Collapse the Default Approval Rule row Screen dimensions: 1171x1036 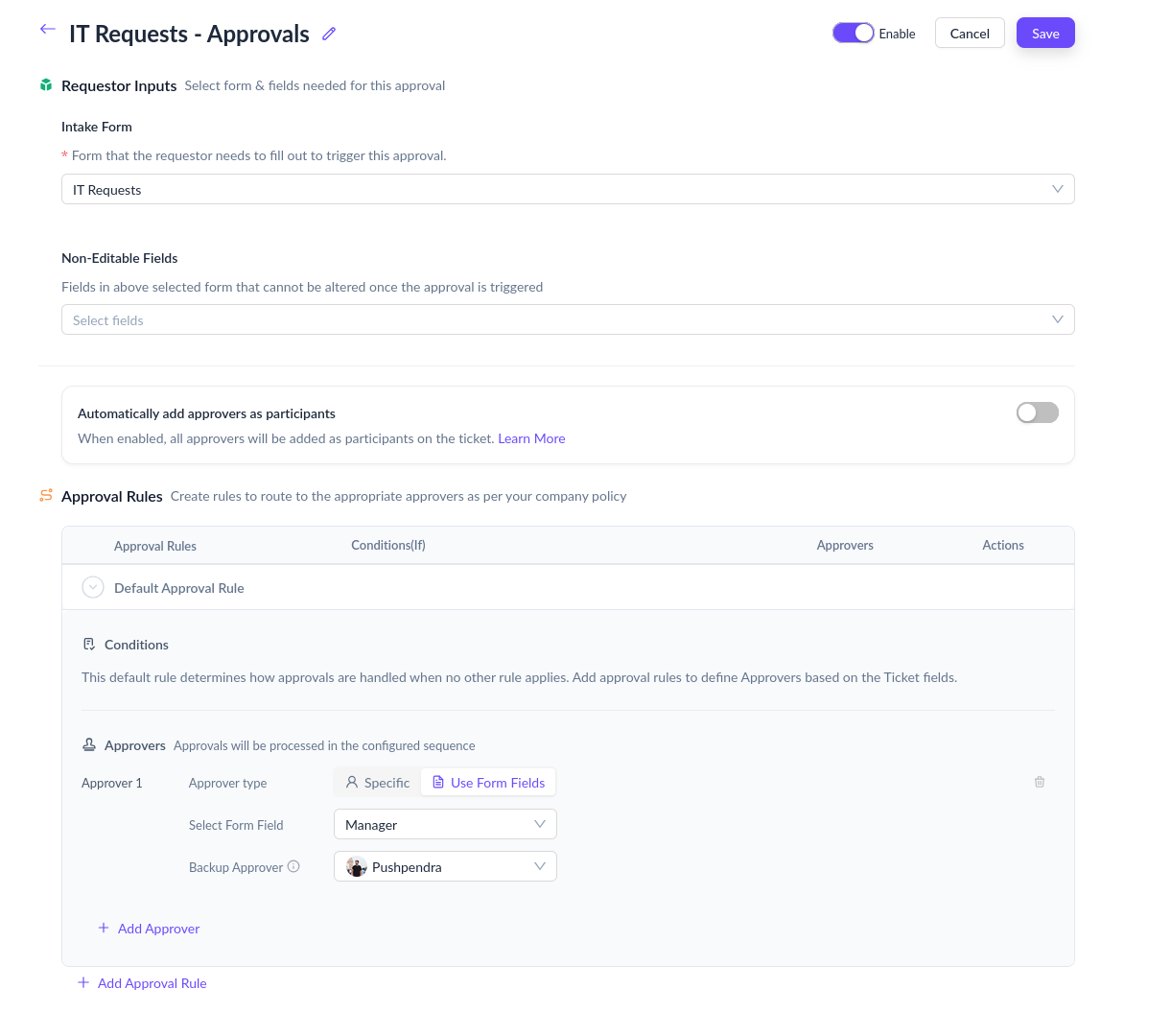pyautogui.click(x=92, y=586)
